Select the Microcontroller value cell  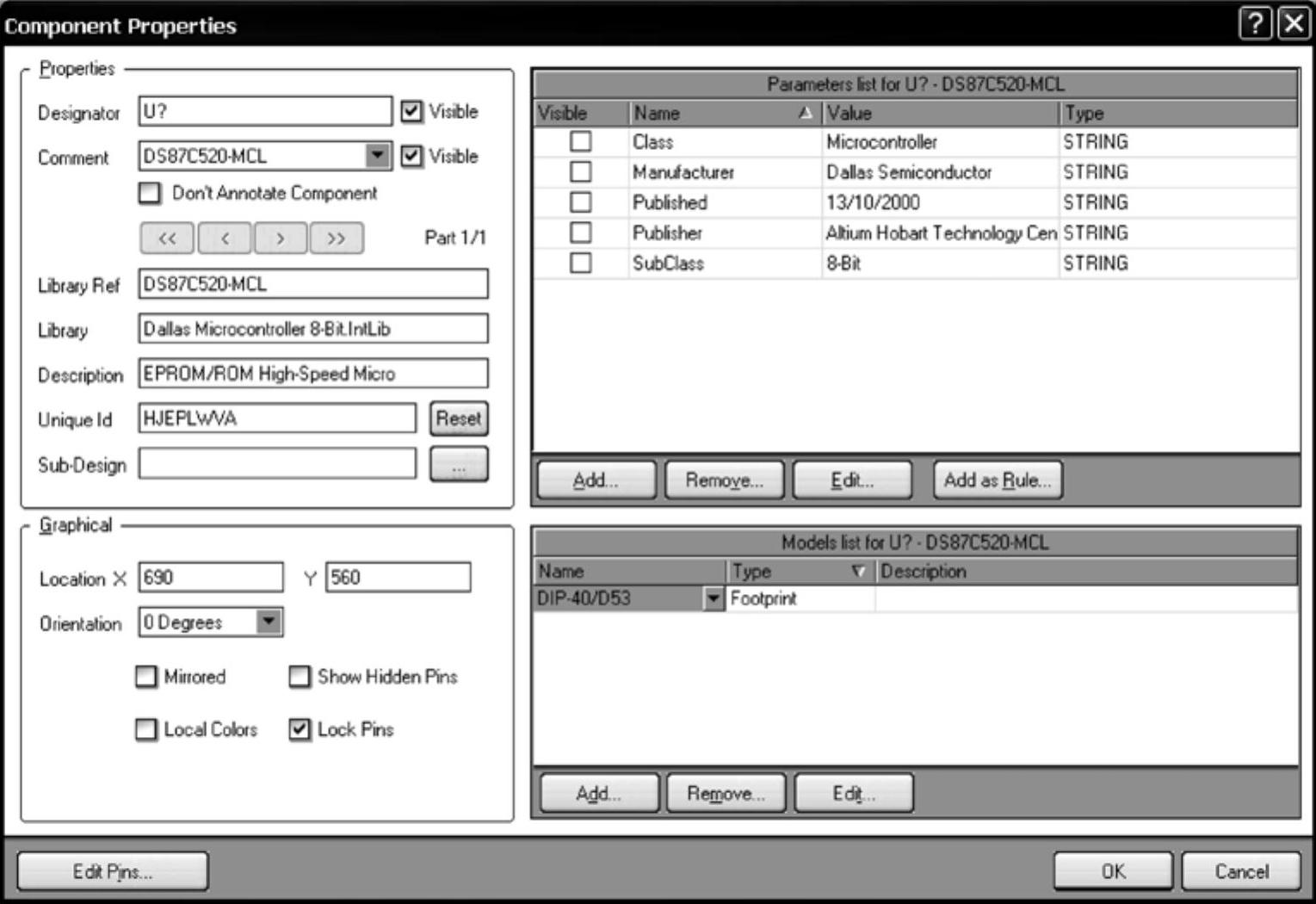940,142
